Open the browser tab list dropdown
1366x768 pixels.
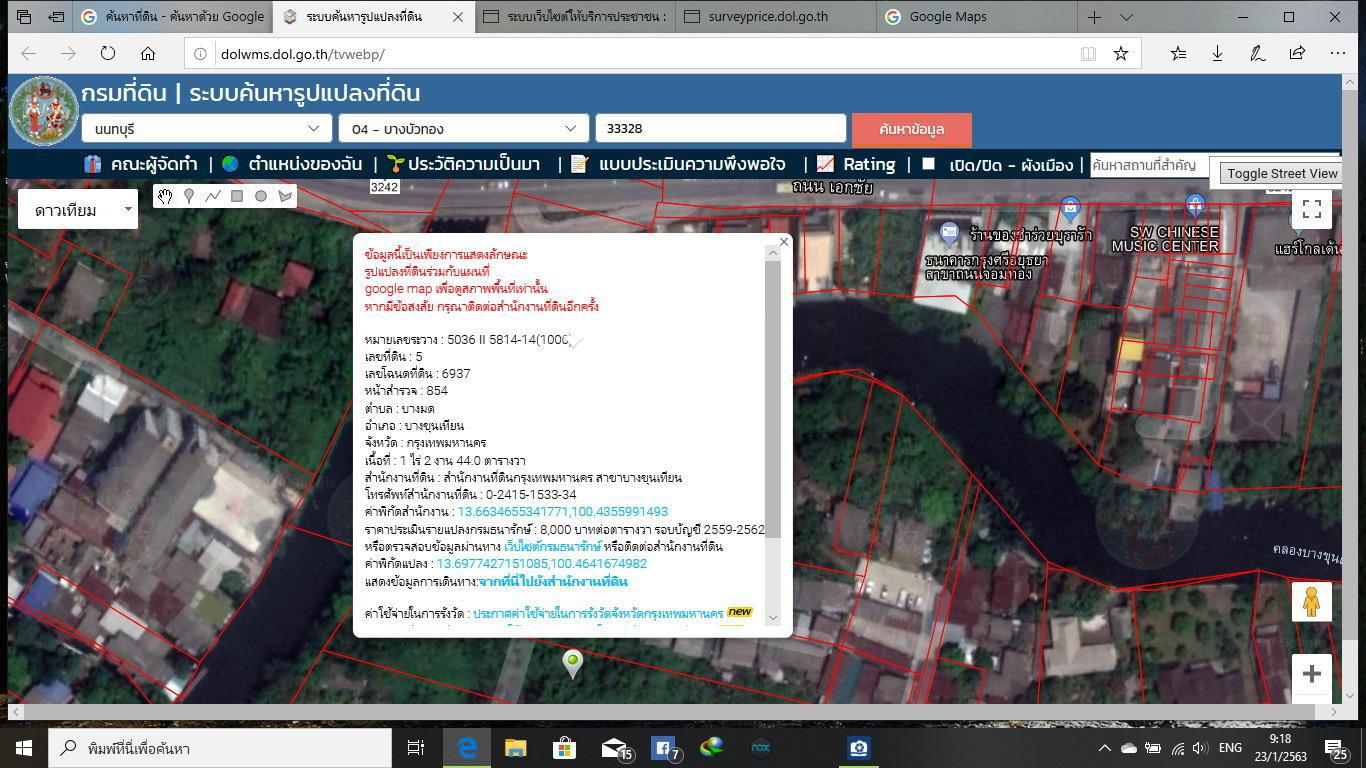pyautogui.click(x=1126, y=17)
